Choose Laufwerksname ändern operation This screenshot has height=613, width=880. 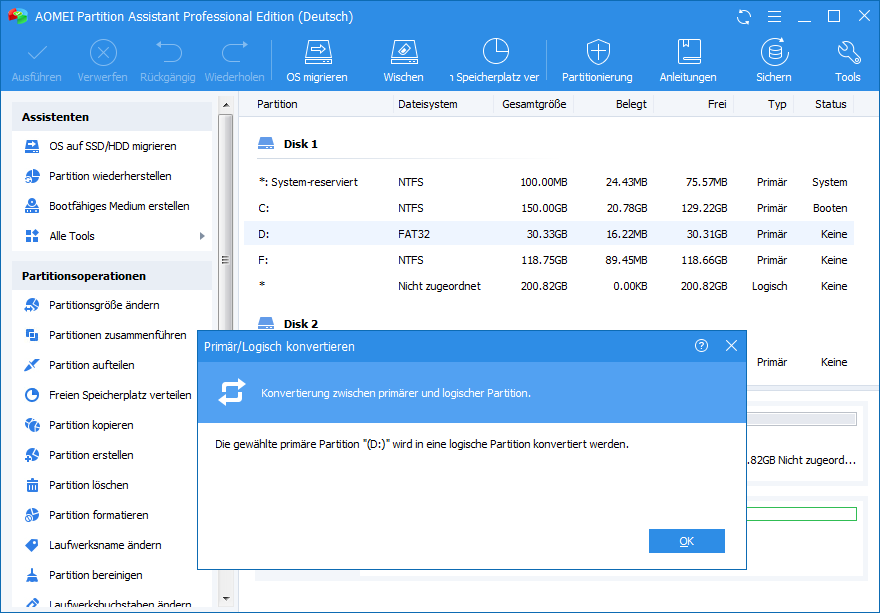pyautogui.click(x=105, y=545)
